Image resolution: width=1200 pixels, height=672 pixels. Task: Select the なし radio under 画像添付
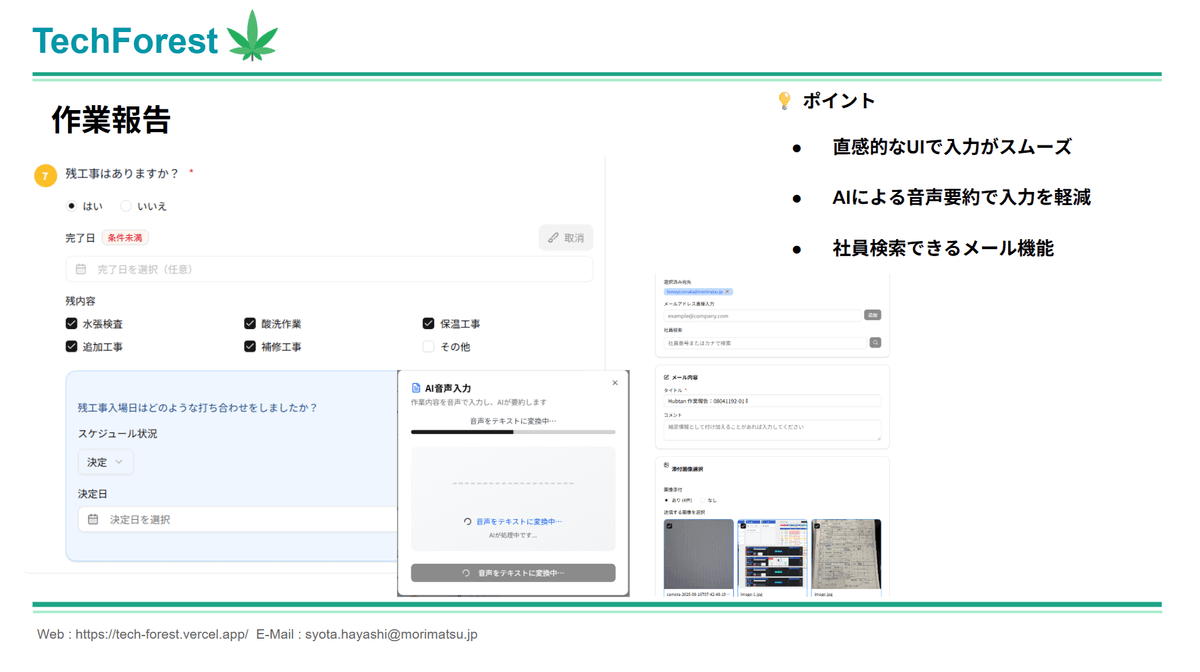703,500
